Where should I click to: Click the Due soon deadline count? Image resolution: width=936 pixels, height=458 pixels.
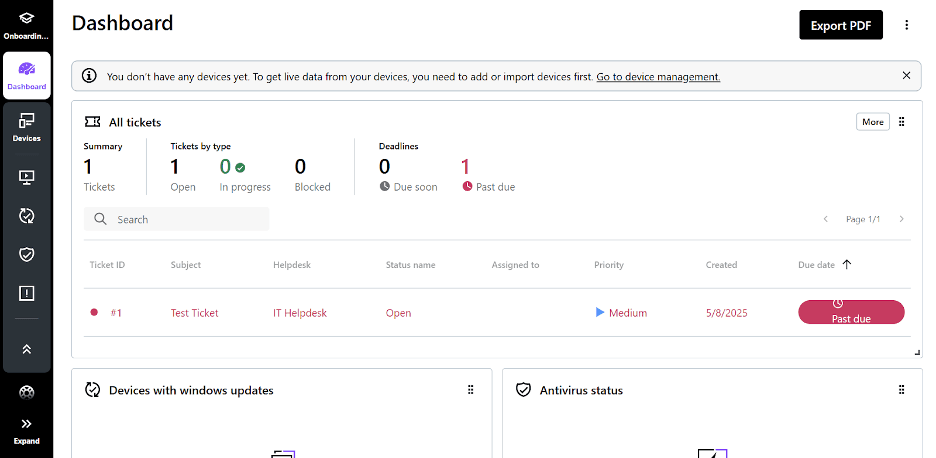click(384, 167)
